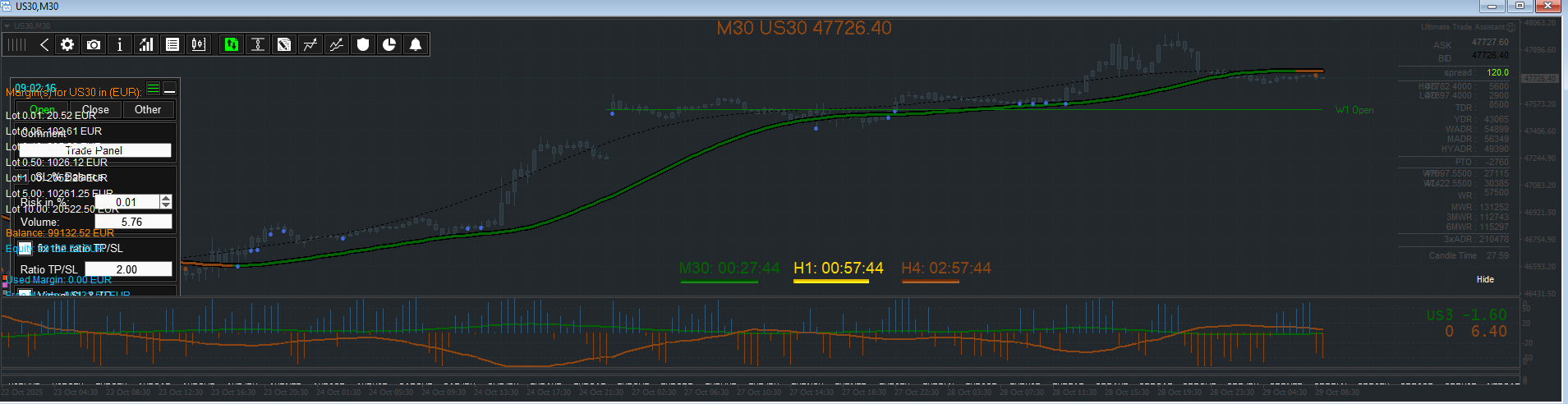The image size is (1568, 404).
Task: Click the Volume field showing 5.76
Action: pyautogui.click(x=133, y=222)
